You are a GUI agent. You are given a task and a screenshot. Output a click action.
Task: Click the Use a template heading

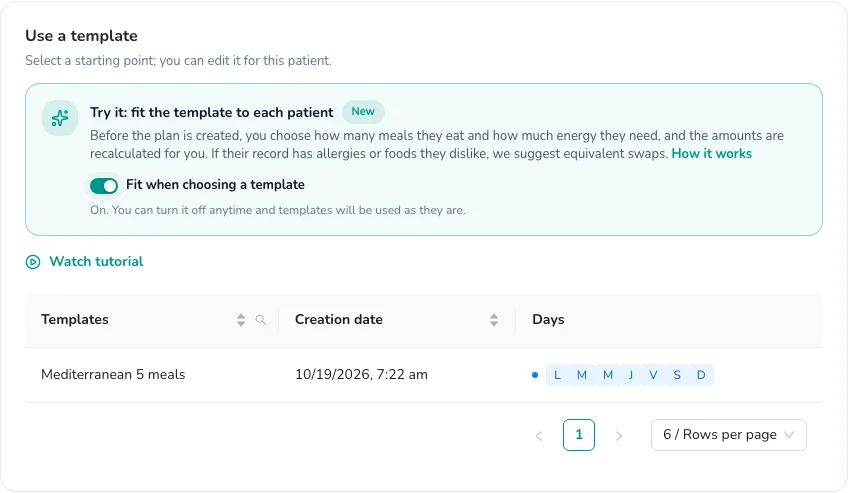click(81, 36)
